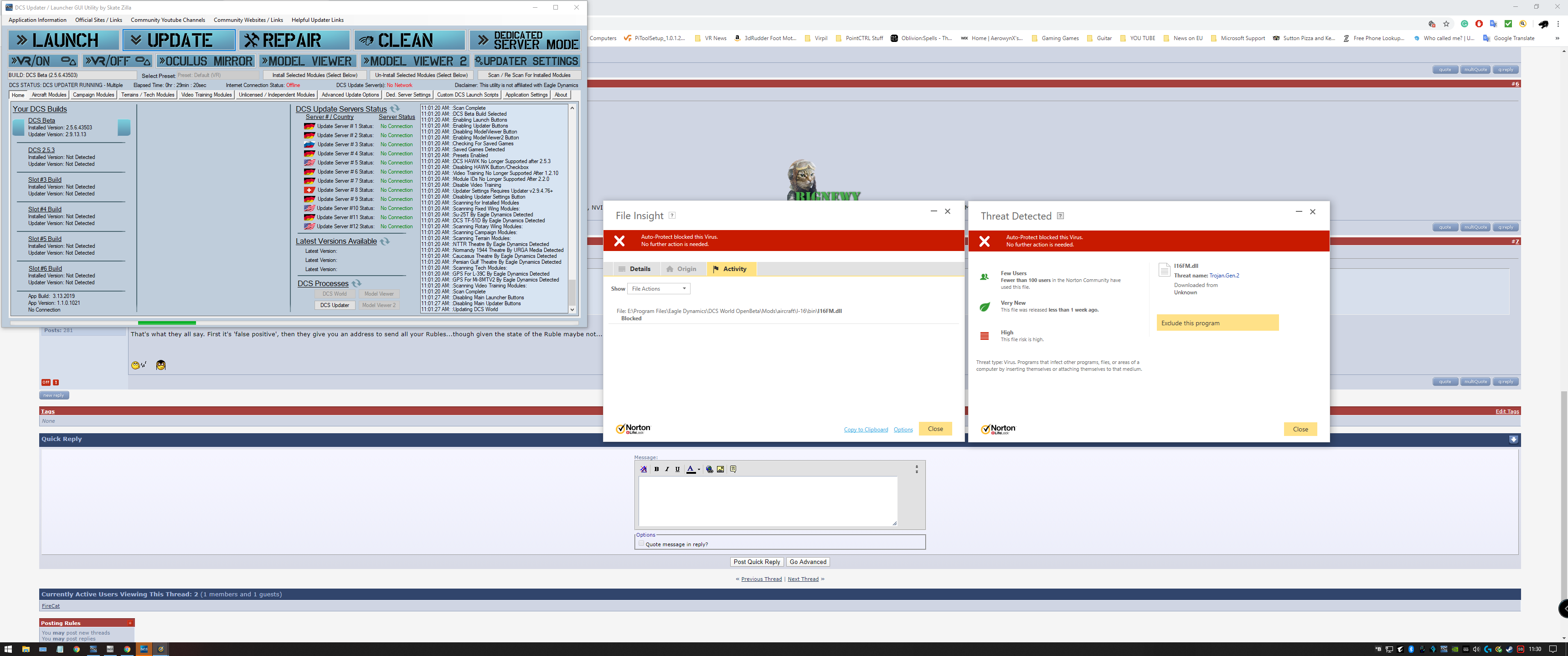1568x656 pixels.
Task: Open Google Translate extension icon
Action: pos(1493,24)
